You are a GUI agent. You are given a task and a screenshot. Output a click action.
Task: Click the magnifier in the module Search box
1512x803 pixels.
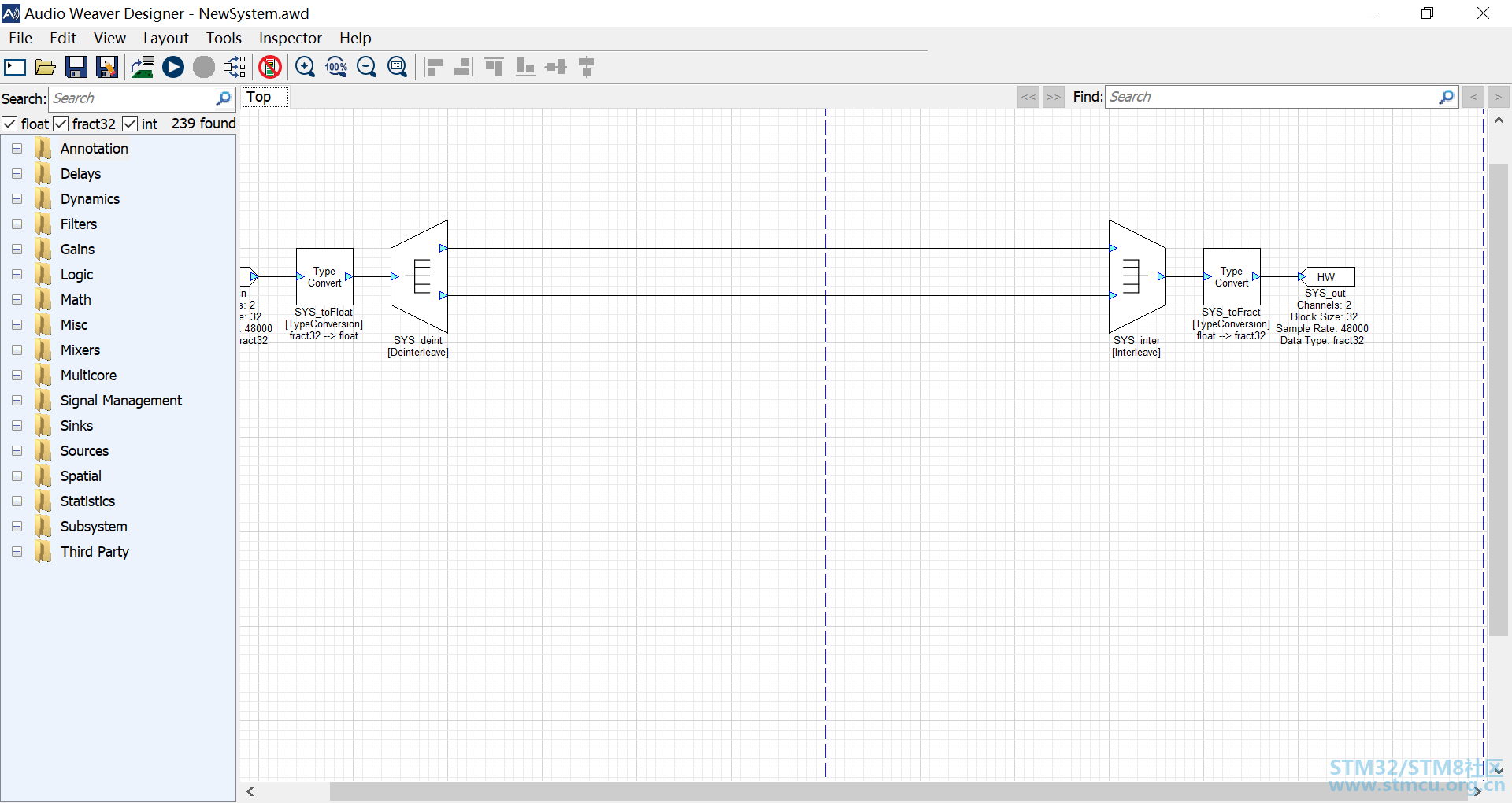click(x=224, y=98)
